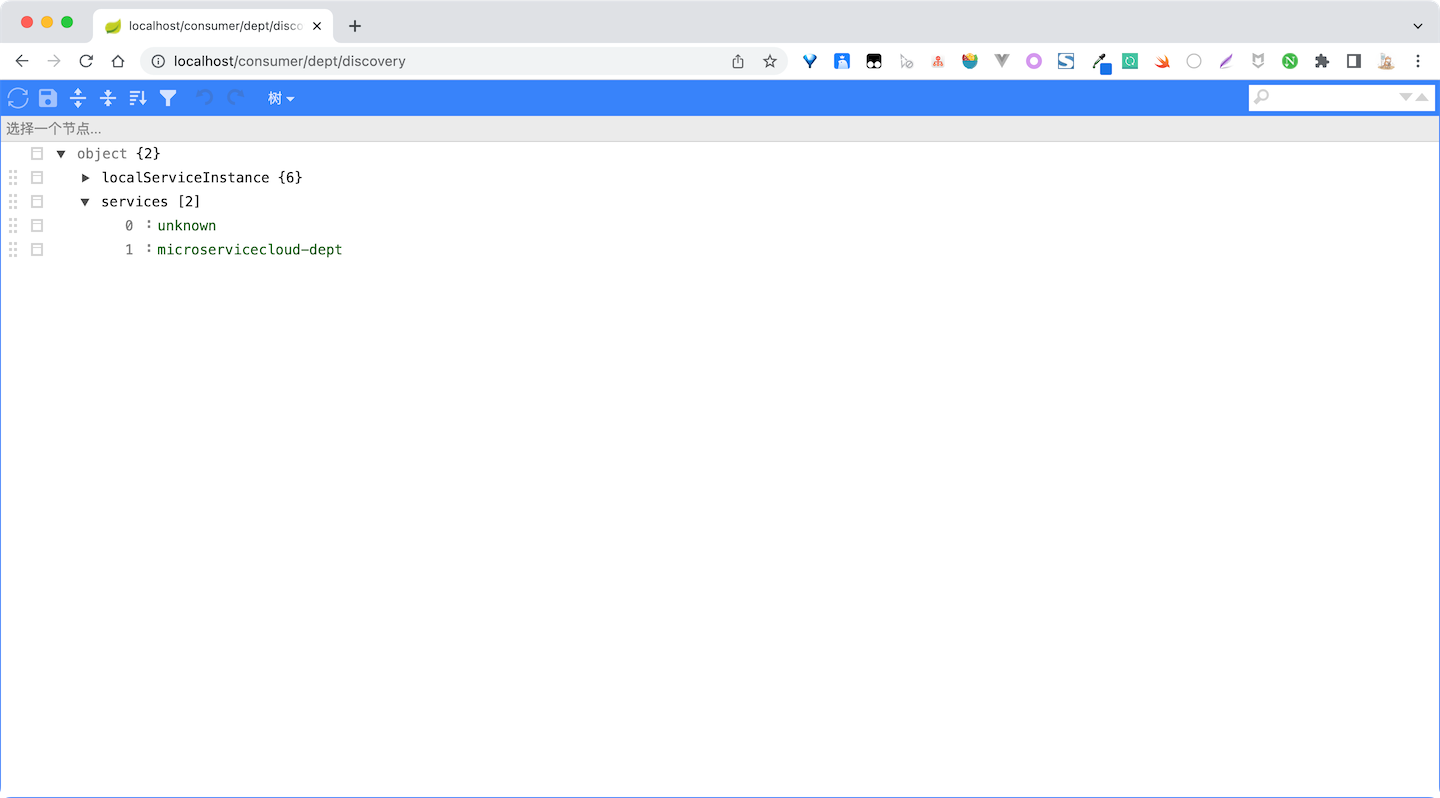Screen dimensions: 1440x798
Task: Click the share page icon in address bar
Action: 738,61
